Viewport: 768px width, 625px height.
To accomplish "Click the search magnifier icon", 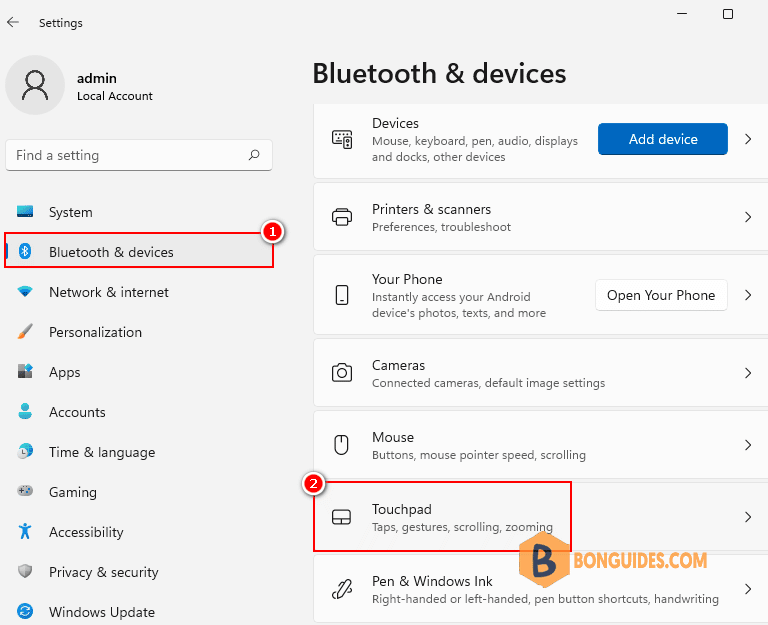I will 254,155.
